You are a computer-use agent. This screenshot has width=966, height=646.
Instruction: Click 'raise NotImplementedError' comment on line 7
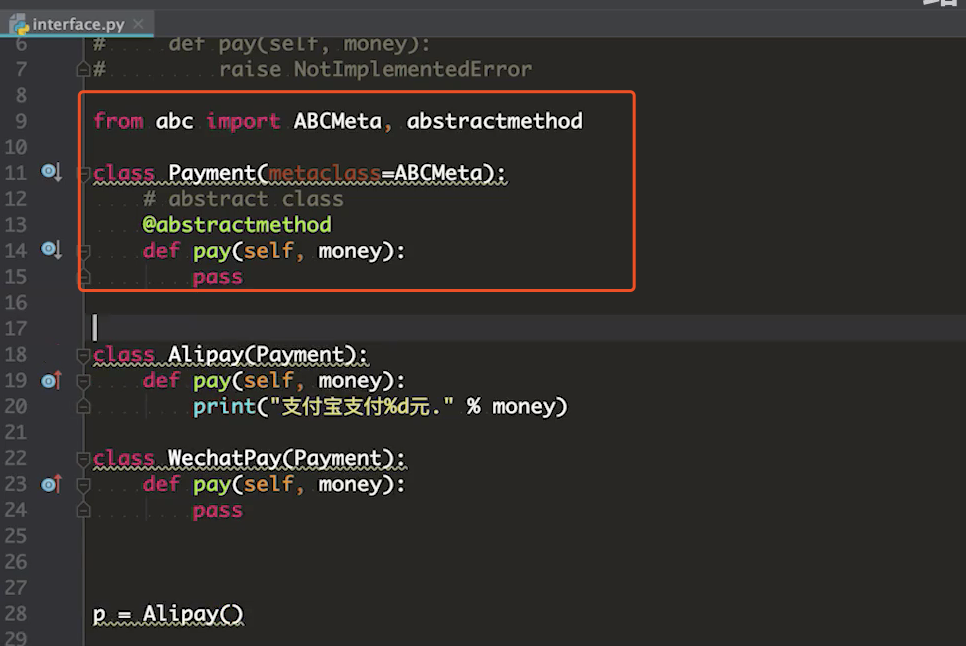pos(375,69)
